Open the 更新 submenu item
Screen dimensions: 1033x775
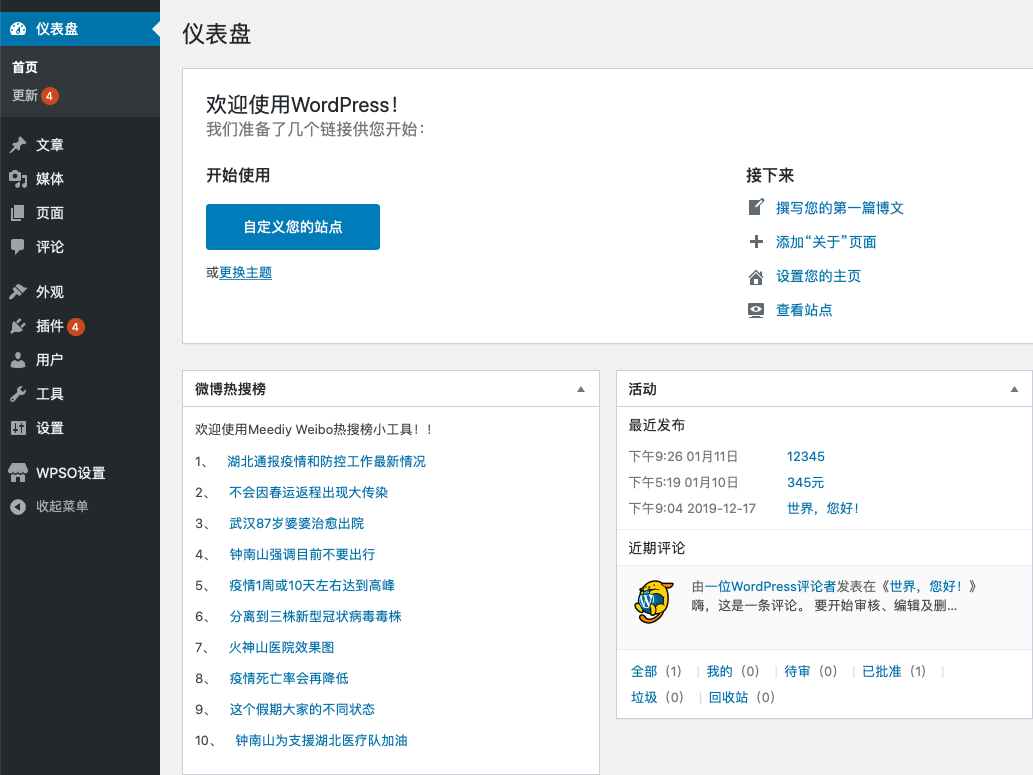[25, 96]
